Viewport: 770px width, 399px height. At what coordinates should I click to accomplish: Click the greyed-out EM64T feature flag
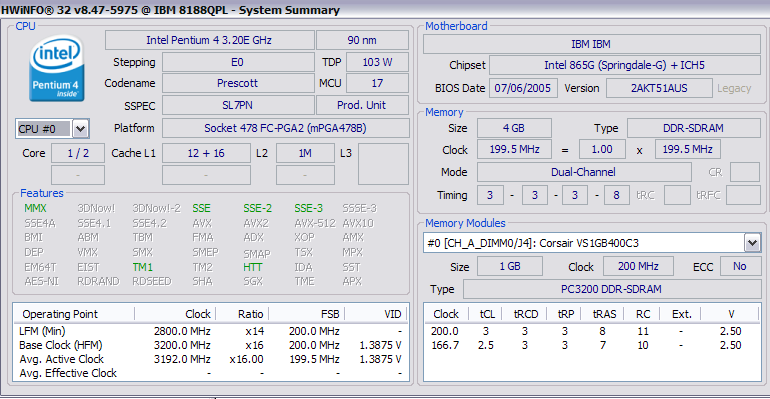click(x=40, y=267)
